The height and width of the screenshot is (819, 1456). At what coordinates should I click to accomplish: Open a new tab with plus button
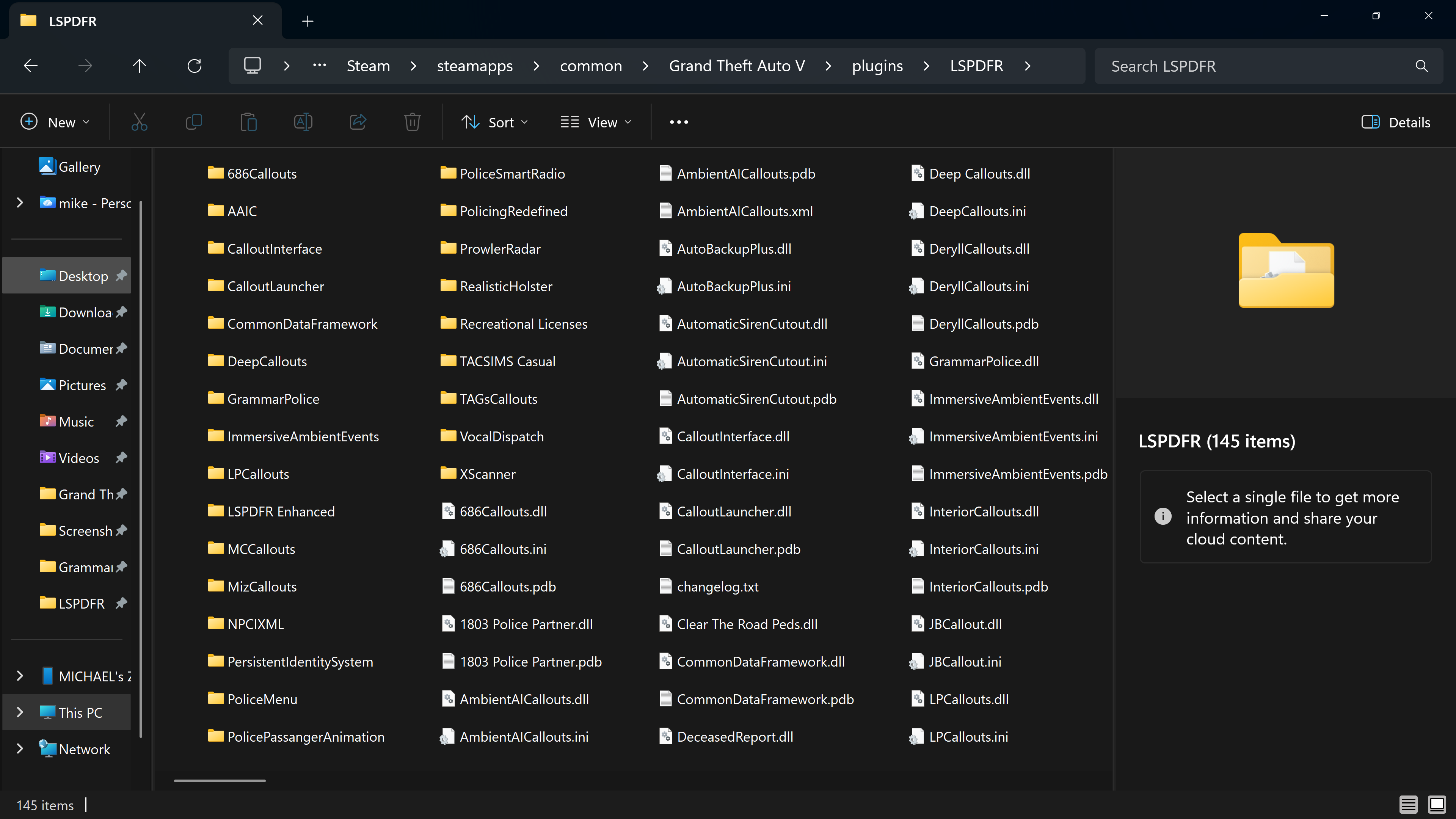(308, 21)
